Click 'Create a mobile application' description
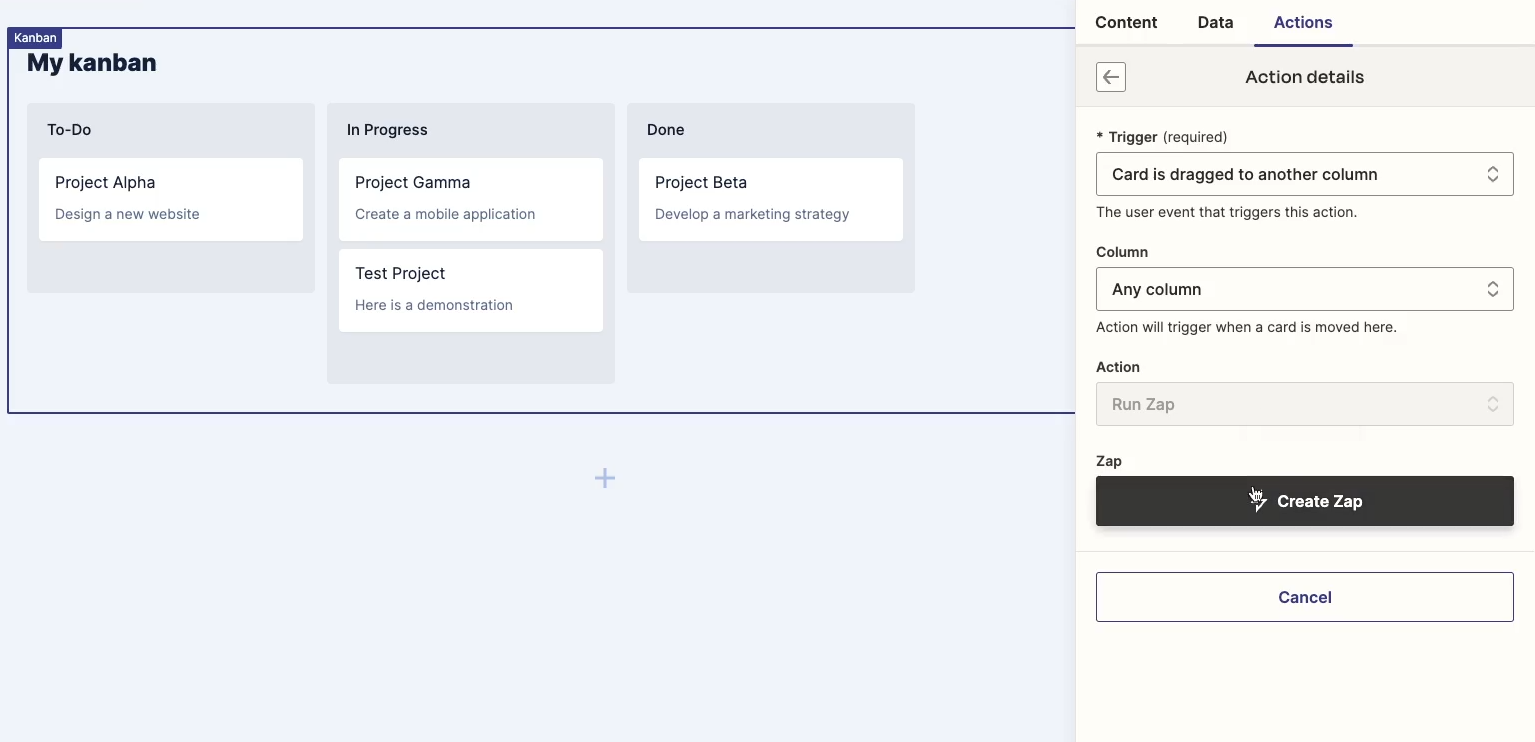 coord(445,214)
